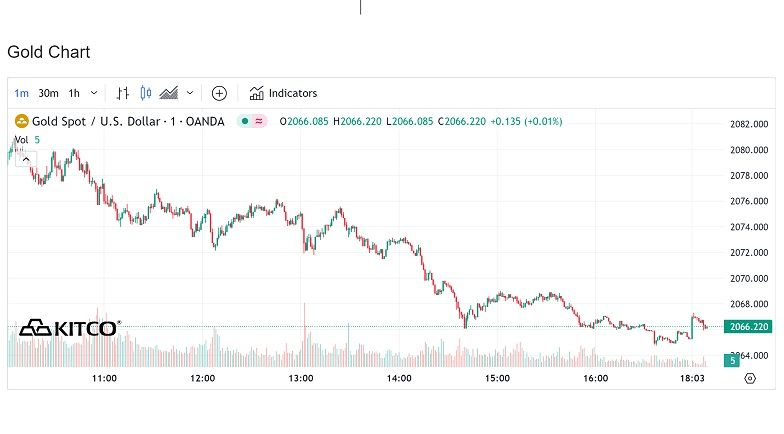784x434 pixels.
Task: Click the chart settings gear icon
Action: 751,378
